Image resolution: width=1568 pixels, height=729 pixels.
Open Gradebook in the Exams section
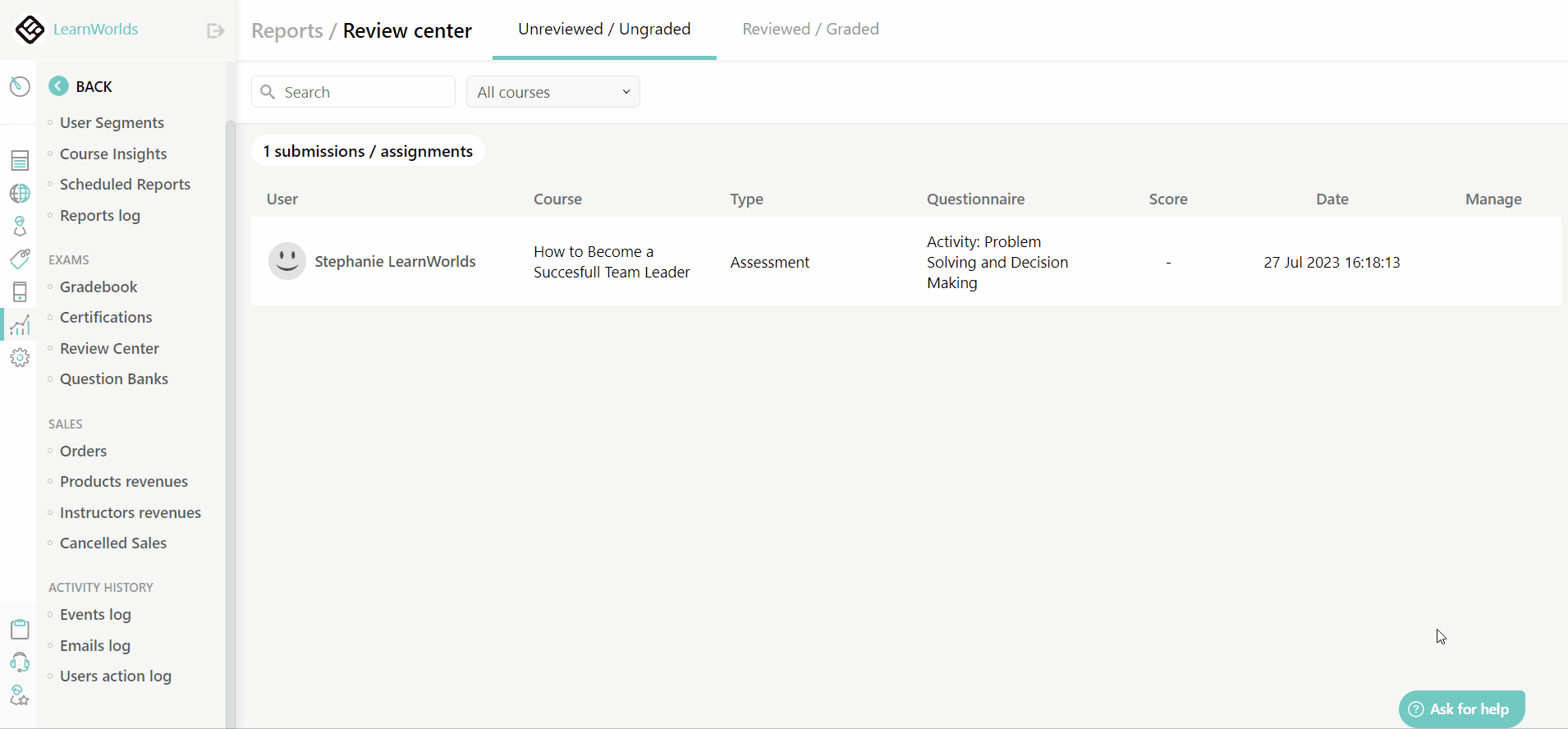(99, 287)
